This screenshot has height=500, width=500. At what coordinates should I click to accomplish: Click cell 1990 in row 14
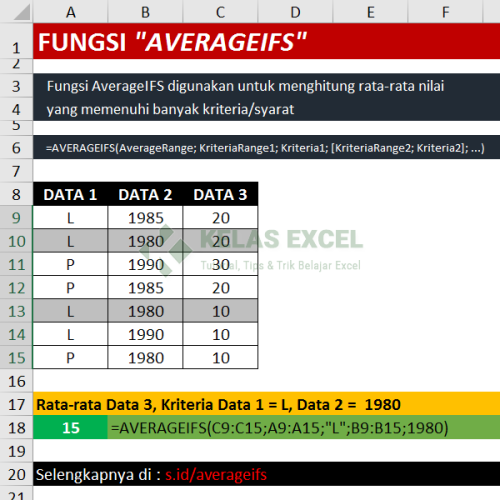click(145, 334)
